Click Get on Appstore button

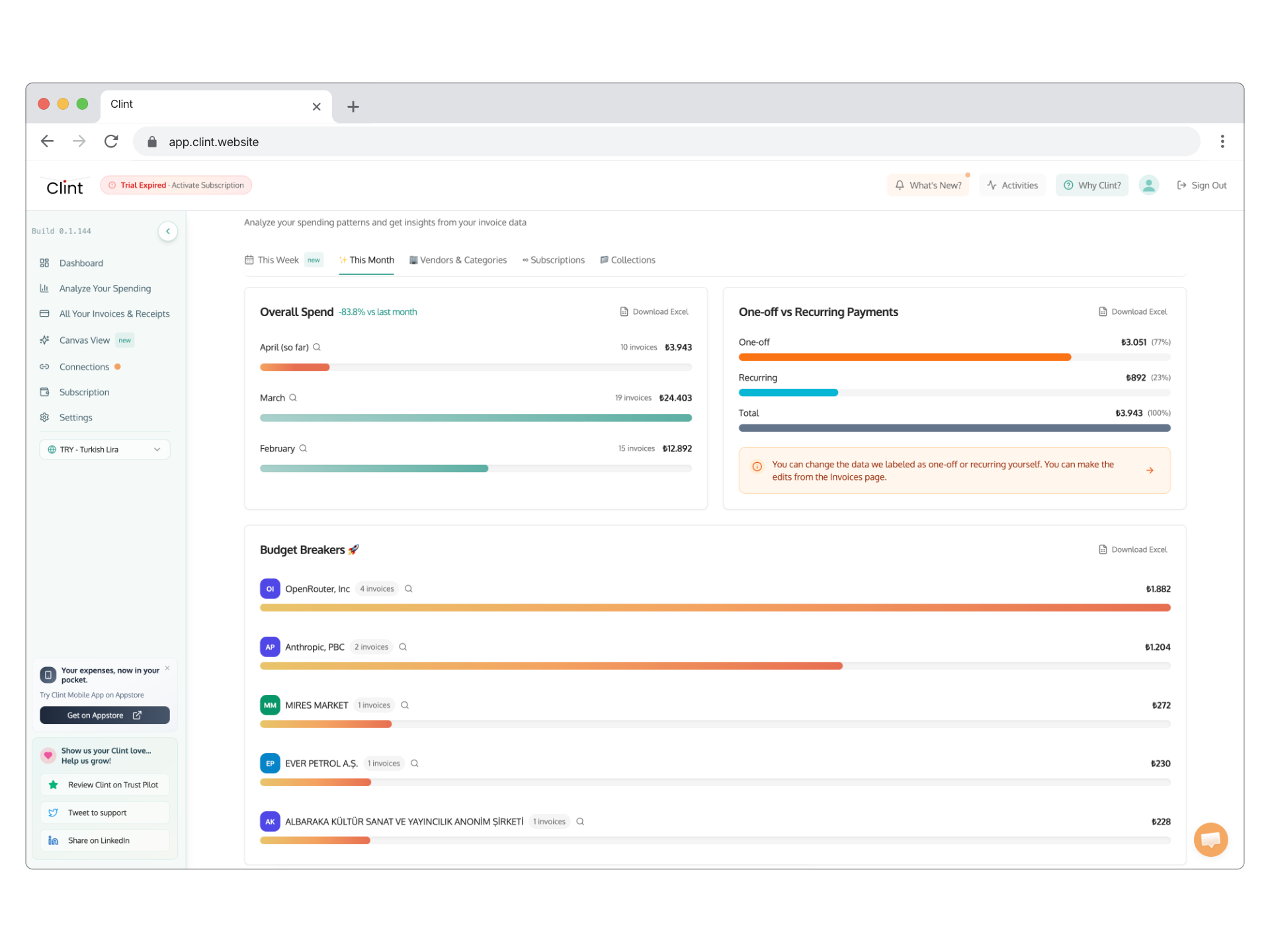(x=105, y=715)
